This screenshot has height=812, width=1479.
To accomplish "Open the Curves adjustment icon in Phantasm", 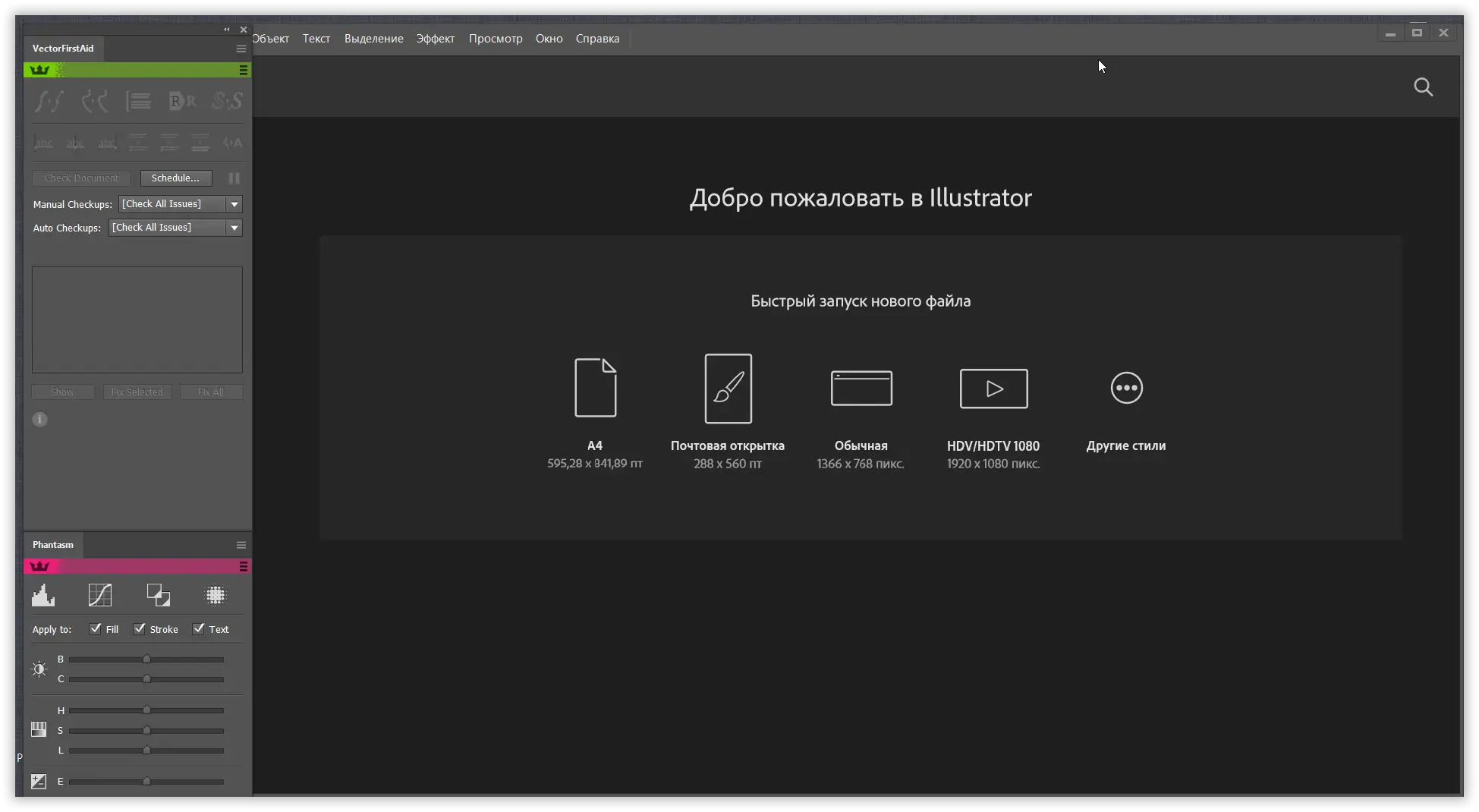I will click(x=100, y=595).
